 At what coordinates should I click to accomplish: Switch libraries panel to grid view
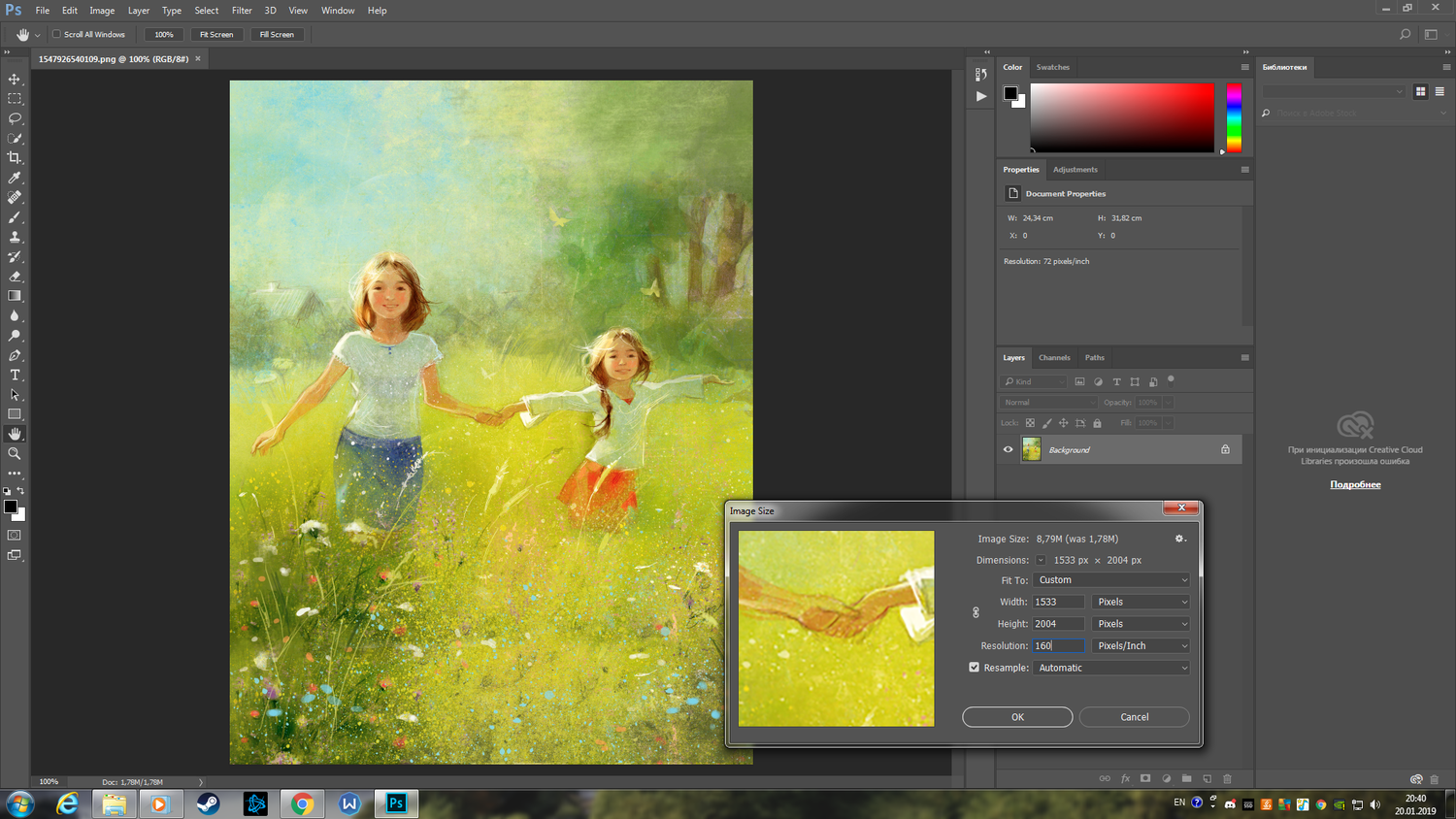[1420, 91]
